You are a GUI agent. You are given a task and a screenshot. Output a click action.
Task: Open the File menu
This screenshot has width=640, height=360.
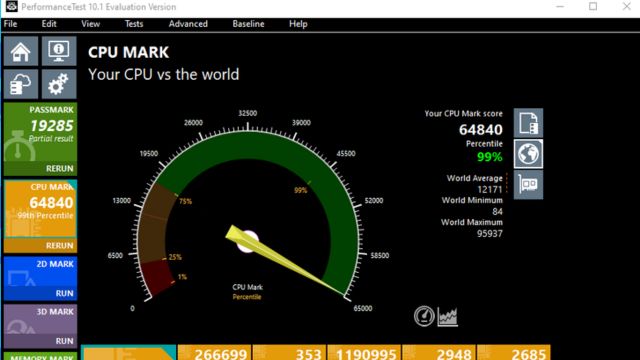[11, 24]
